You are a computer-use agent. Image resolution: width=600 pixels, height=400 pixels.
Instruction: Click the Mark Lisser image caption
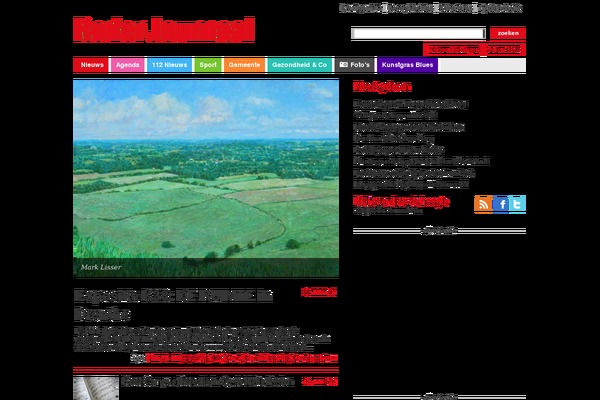coord(101,267)
